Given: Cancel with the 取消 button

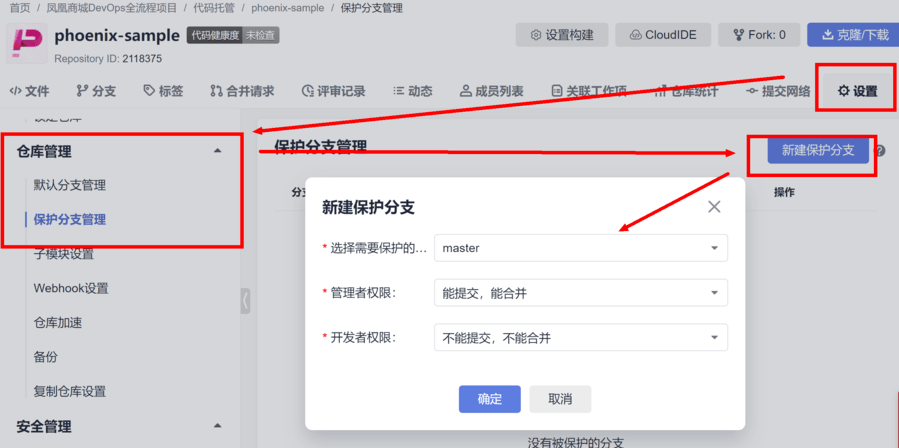Looking at the screenshot, I should [560, 399].
